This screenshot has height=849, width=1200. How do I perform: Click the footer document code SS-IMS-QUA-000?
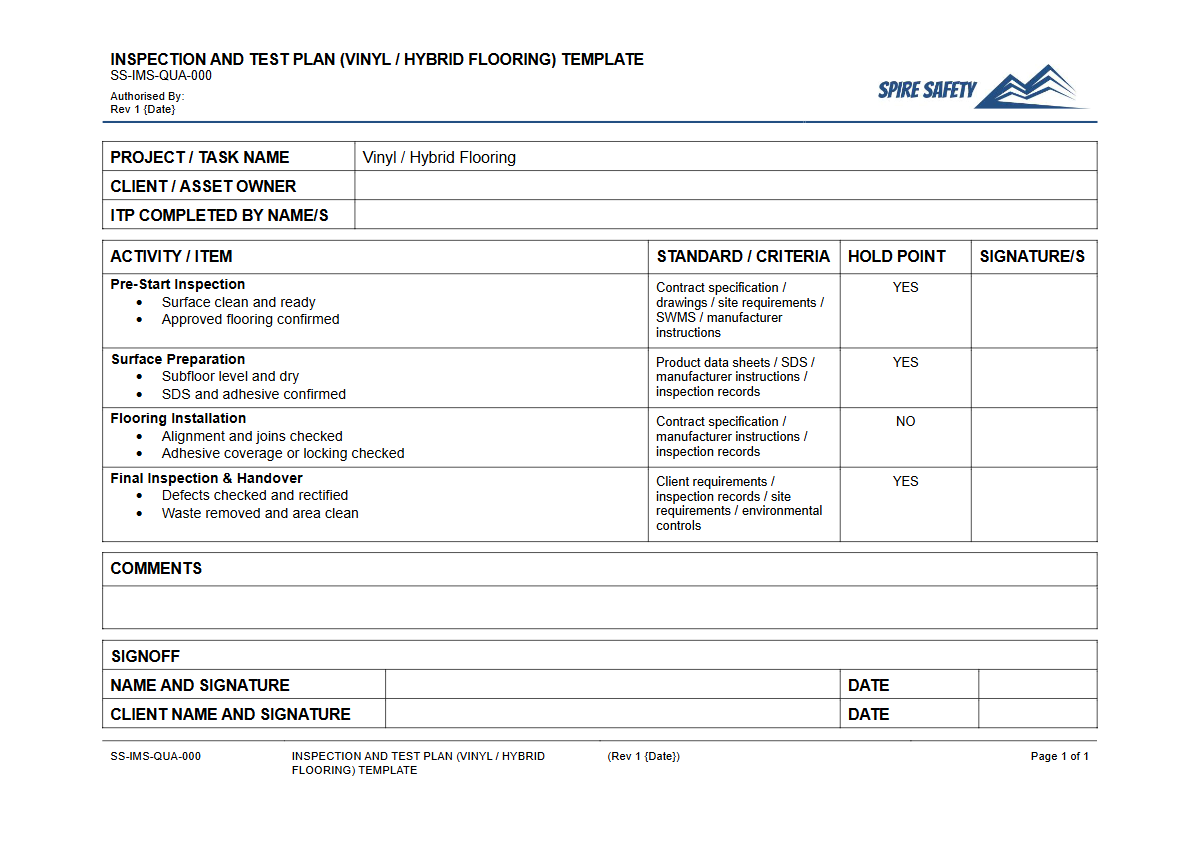point(155,756)
